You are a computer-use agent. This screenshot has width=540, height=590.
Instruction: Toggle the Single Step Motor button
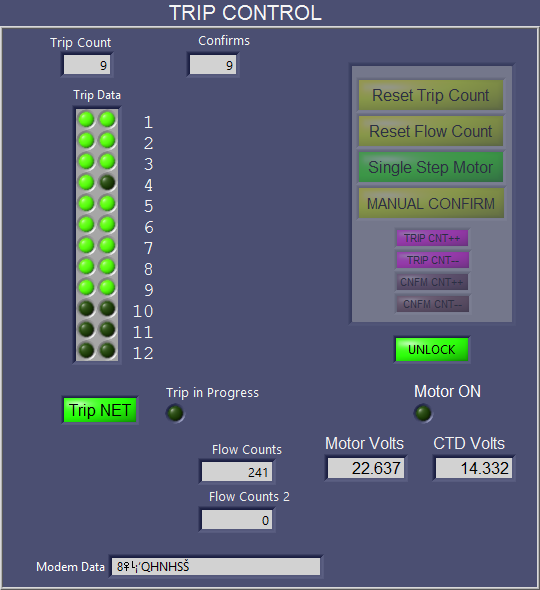tap(430, 167)
